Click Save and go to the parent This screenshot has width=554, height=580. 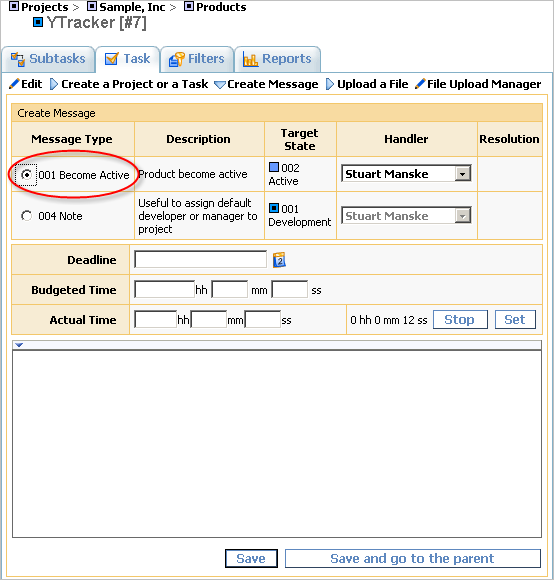pyautogui.click(x=412, y=558)
